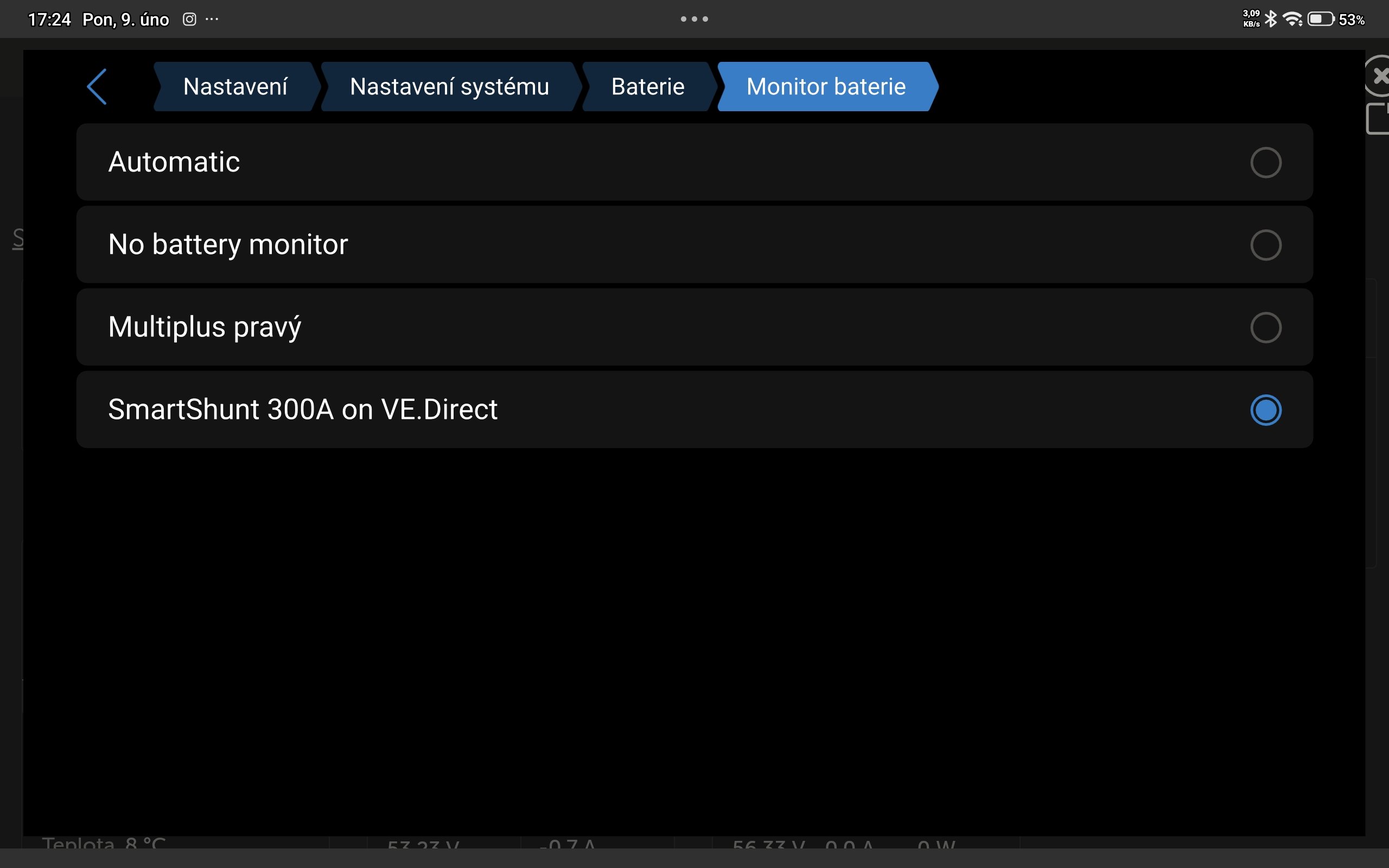1389x868 pixels.
Task: Go to Nastavení breadcrumb
Action: coord(235,87)
